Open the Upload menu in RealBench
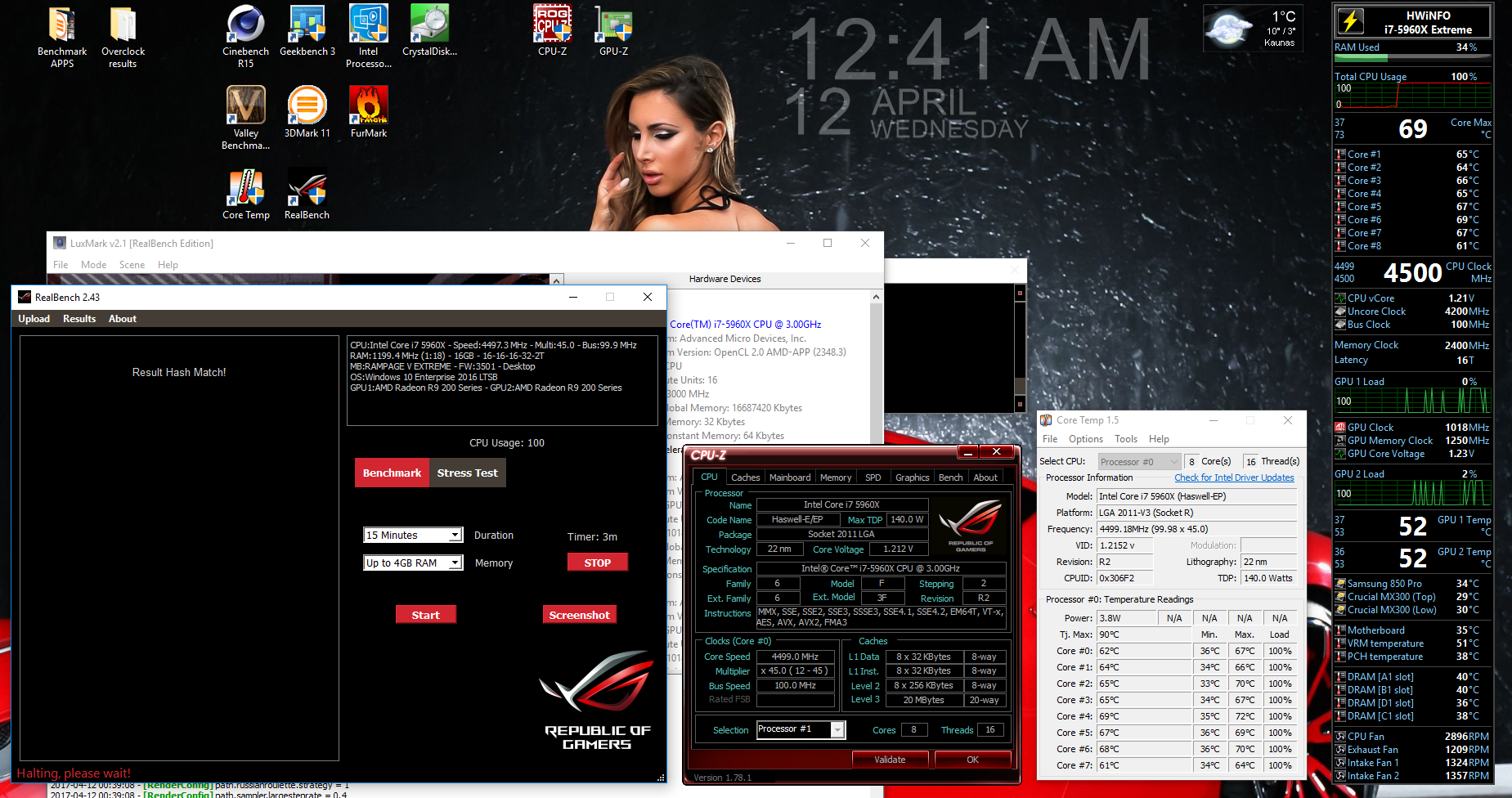Viewport: 1512px width, 798px height. (34, 319)
